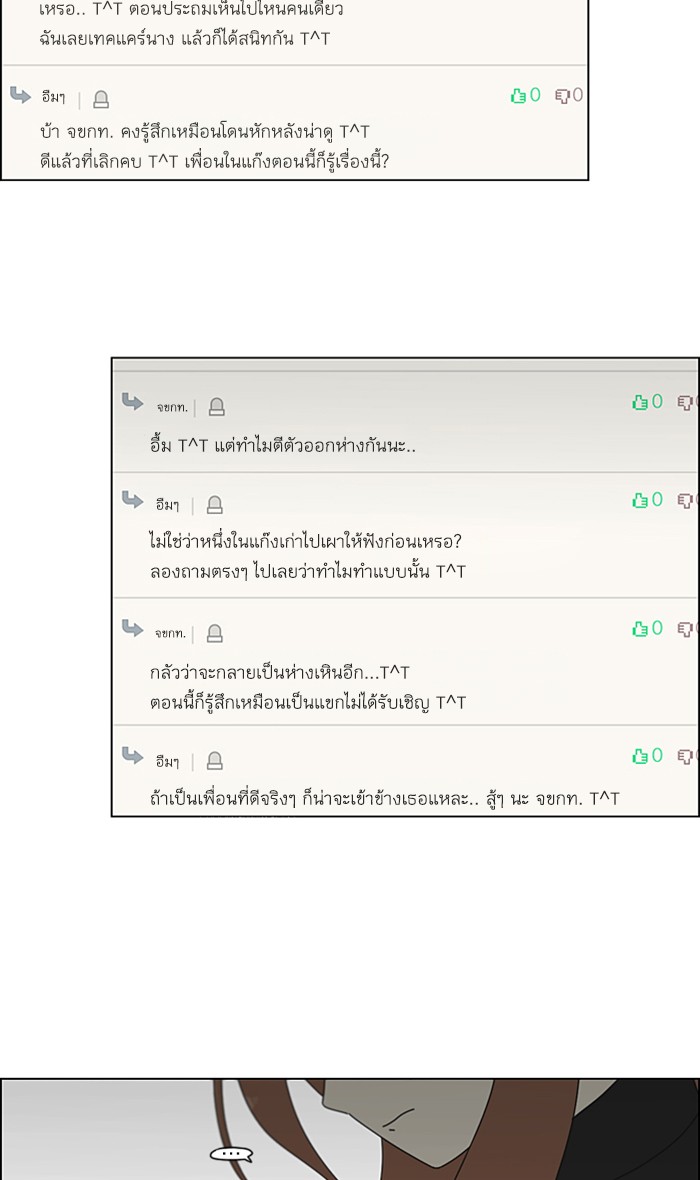Open username จขกท. above 'อึ้ม T^T' comment
Image resolution: width=700 pixels, height=1180 pixels.
pyautogui.click(x=171, y=407)
